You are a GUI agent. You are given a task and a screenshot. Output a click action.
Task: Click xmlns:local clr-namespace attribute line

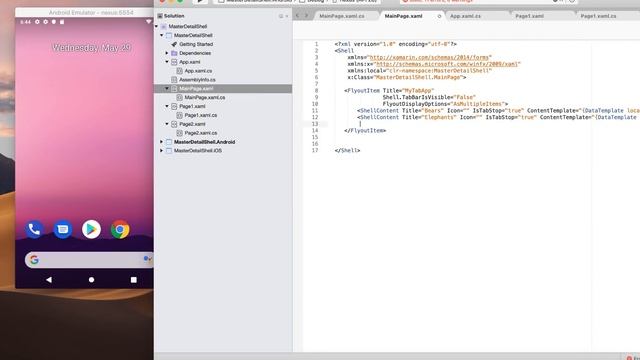click(420, 71)
